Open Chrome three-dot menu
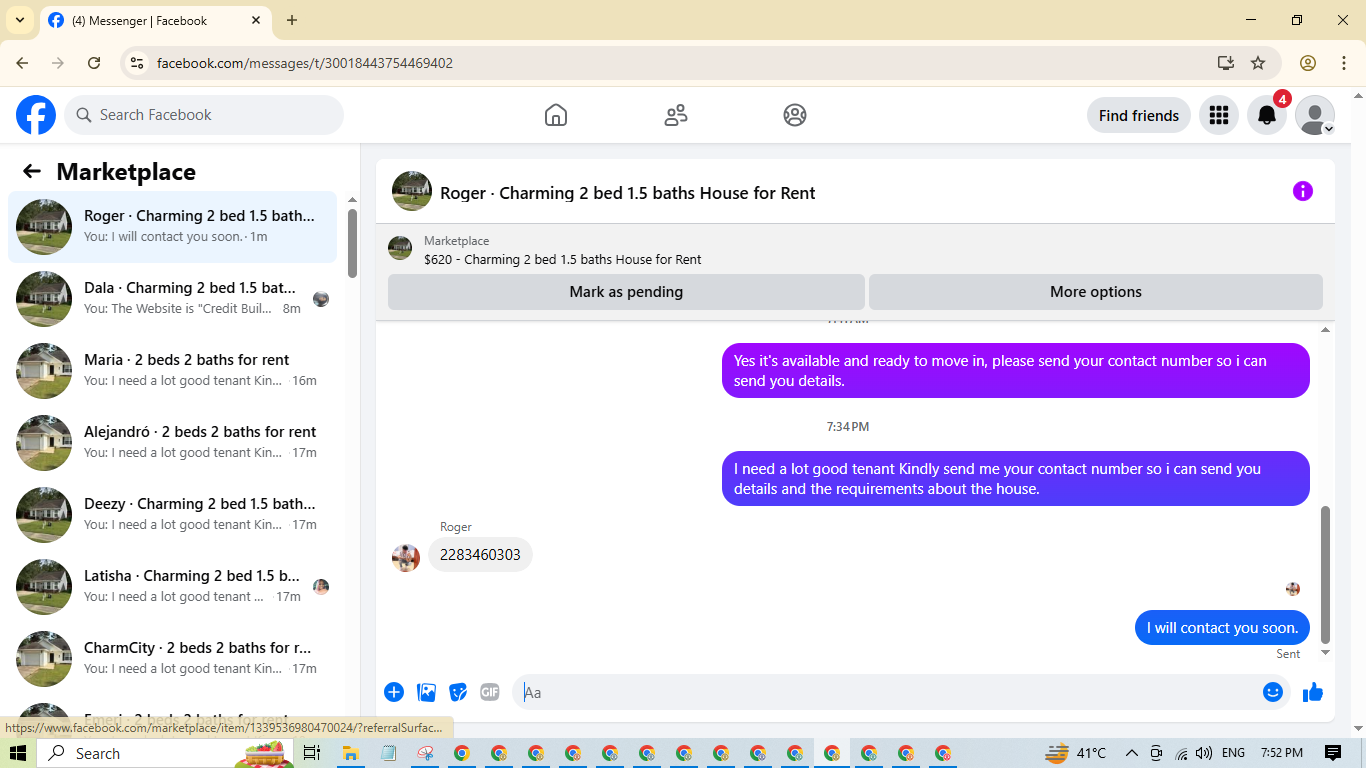Screen dimensions: 1366x768 pyautogui.click(x=1344, y=63)
